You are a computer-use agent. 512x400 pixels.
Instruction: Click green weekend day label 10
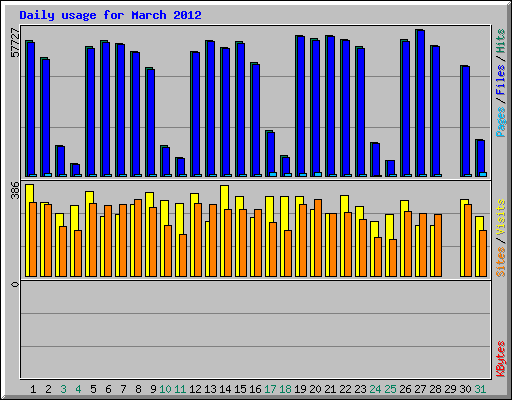point(165,389)
